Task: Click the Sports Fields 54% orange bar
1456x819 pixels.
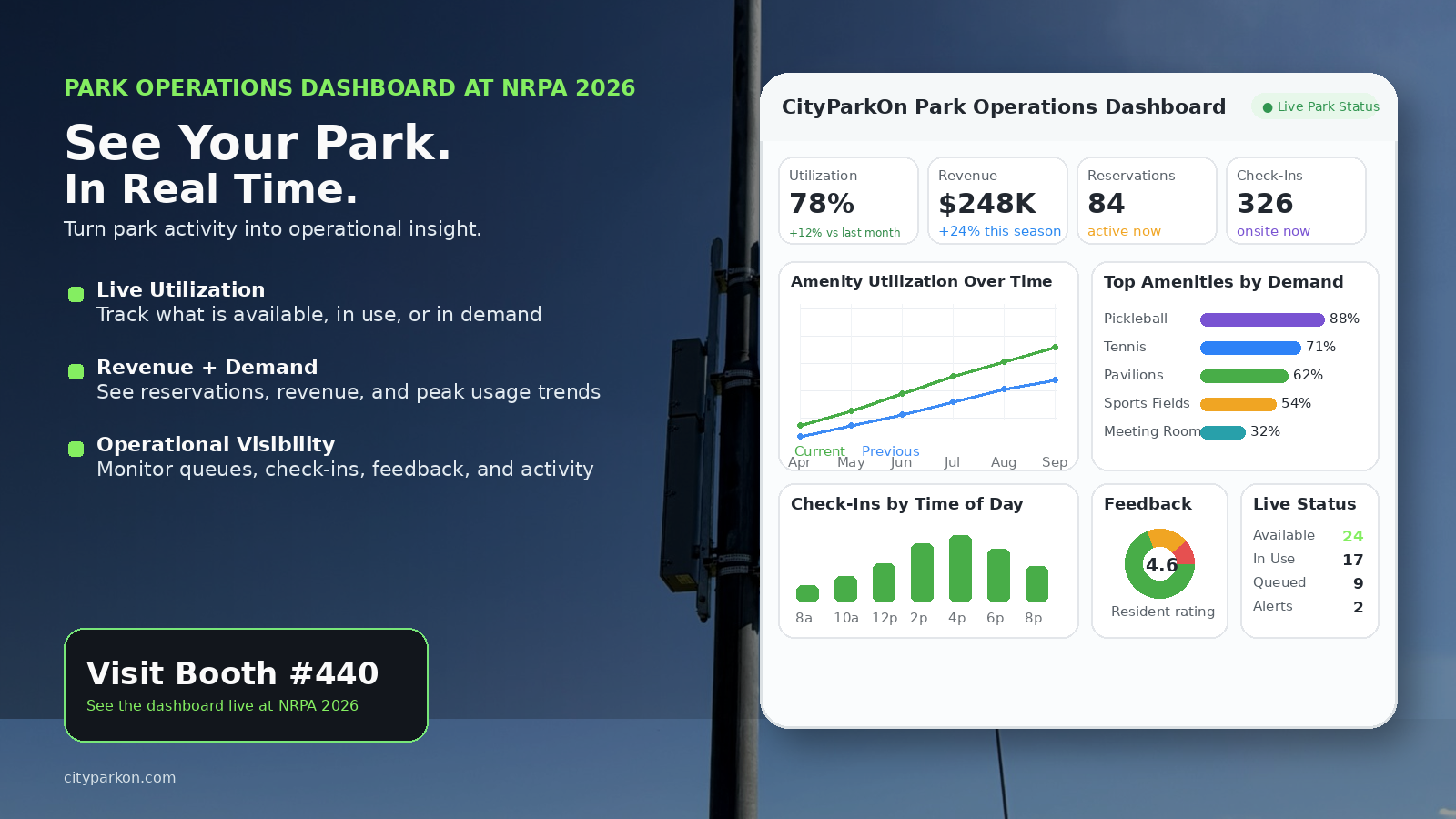Action: tap(1239, 404)
